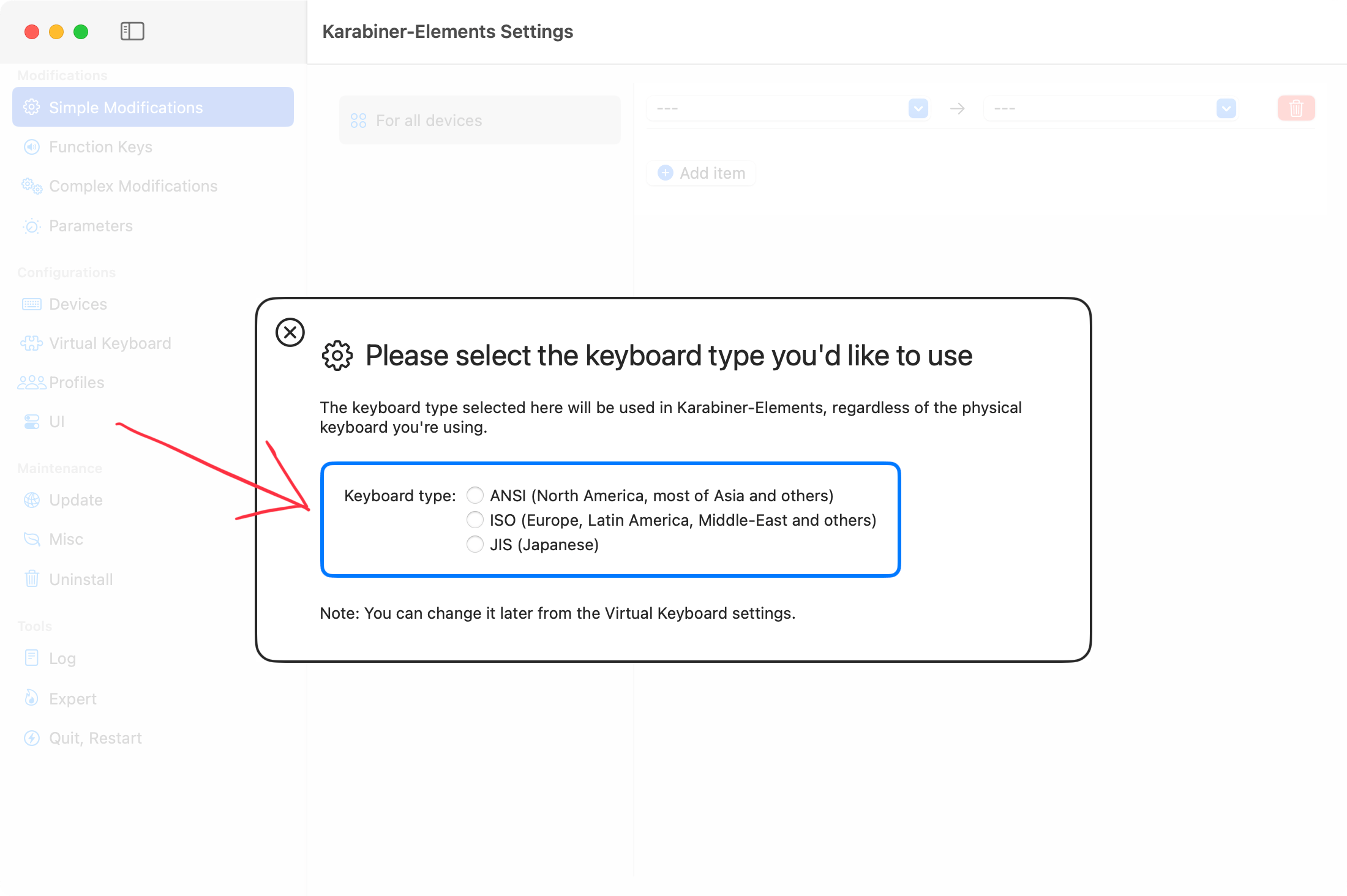
Task: Click the Complex Modifications gears icon
Action: tap(32, 186)
